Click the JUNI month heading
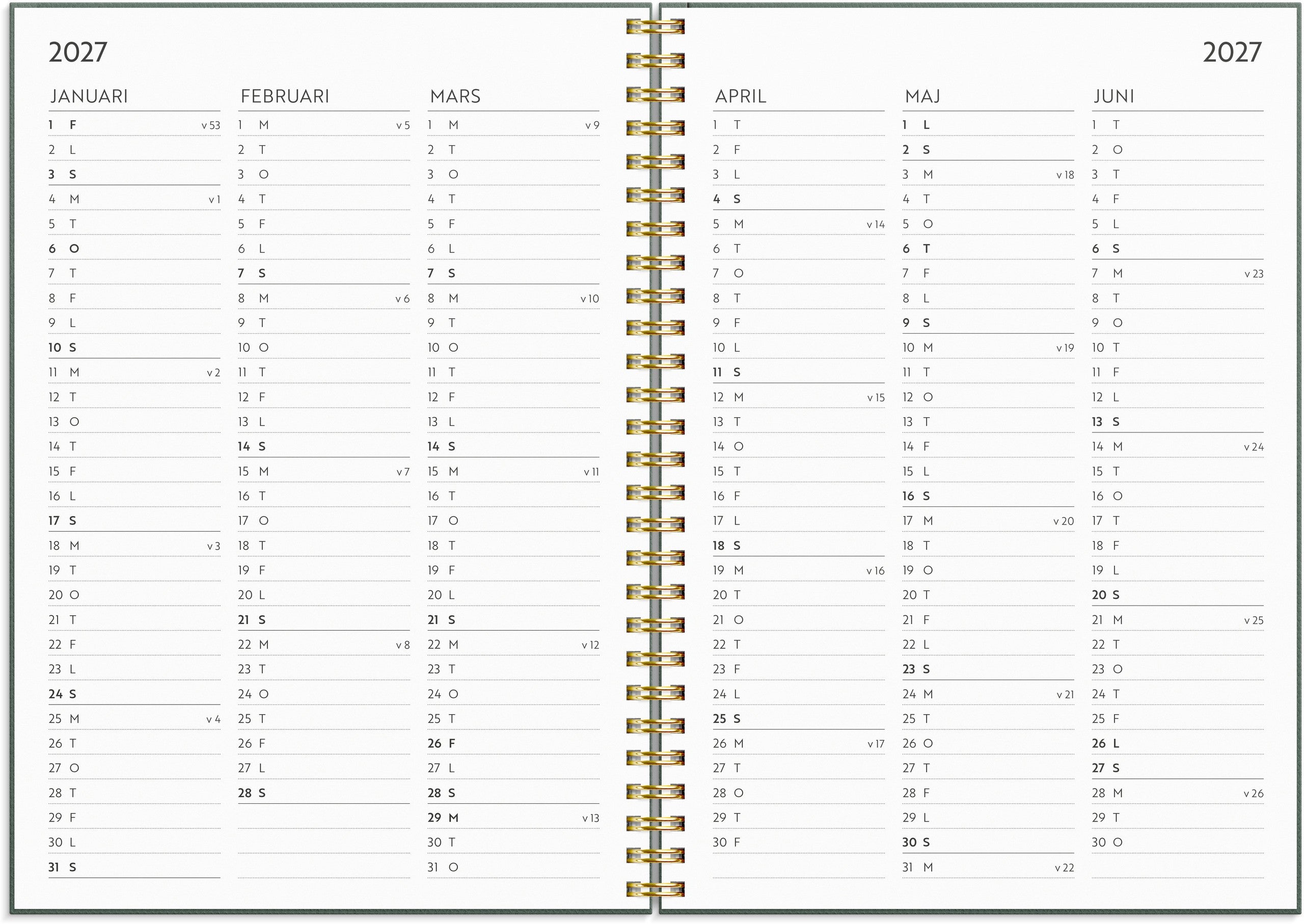This screenshot has height=924, width=1304. 1113,96
